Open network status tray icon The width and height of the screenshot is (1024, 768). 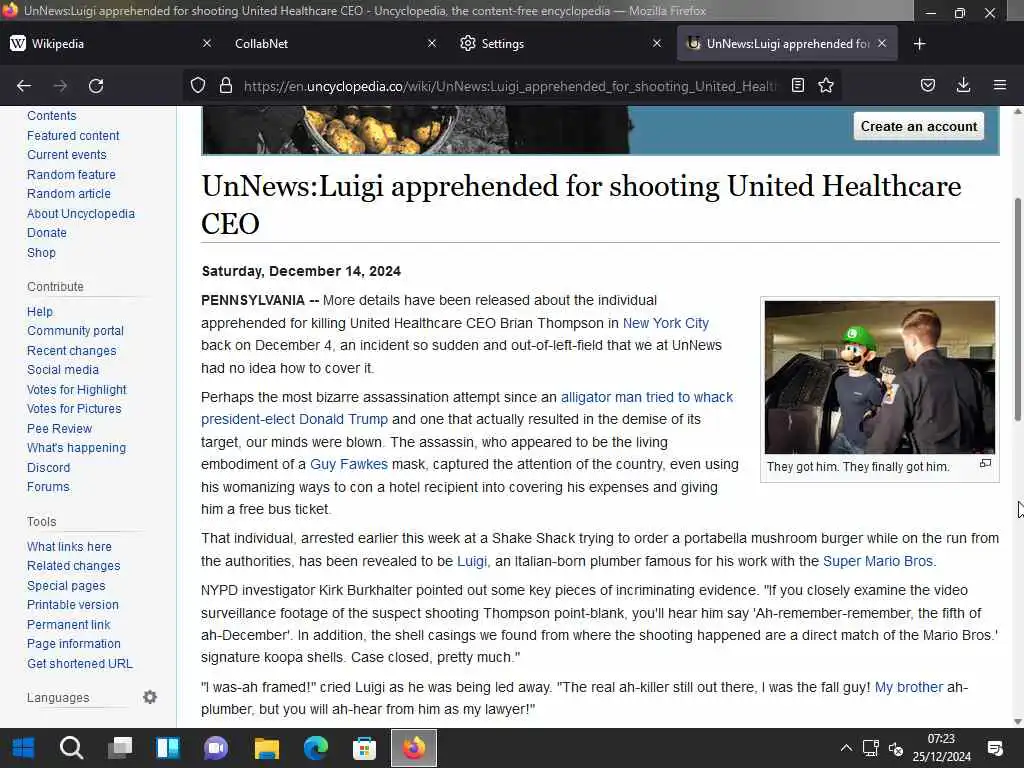pyautogui.click(x=871, y=748)
